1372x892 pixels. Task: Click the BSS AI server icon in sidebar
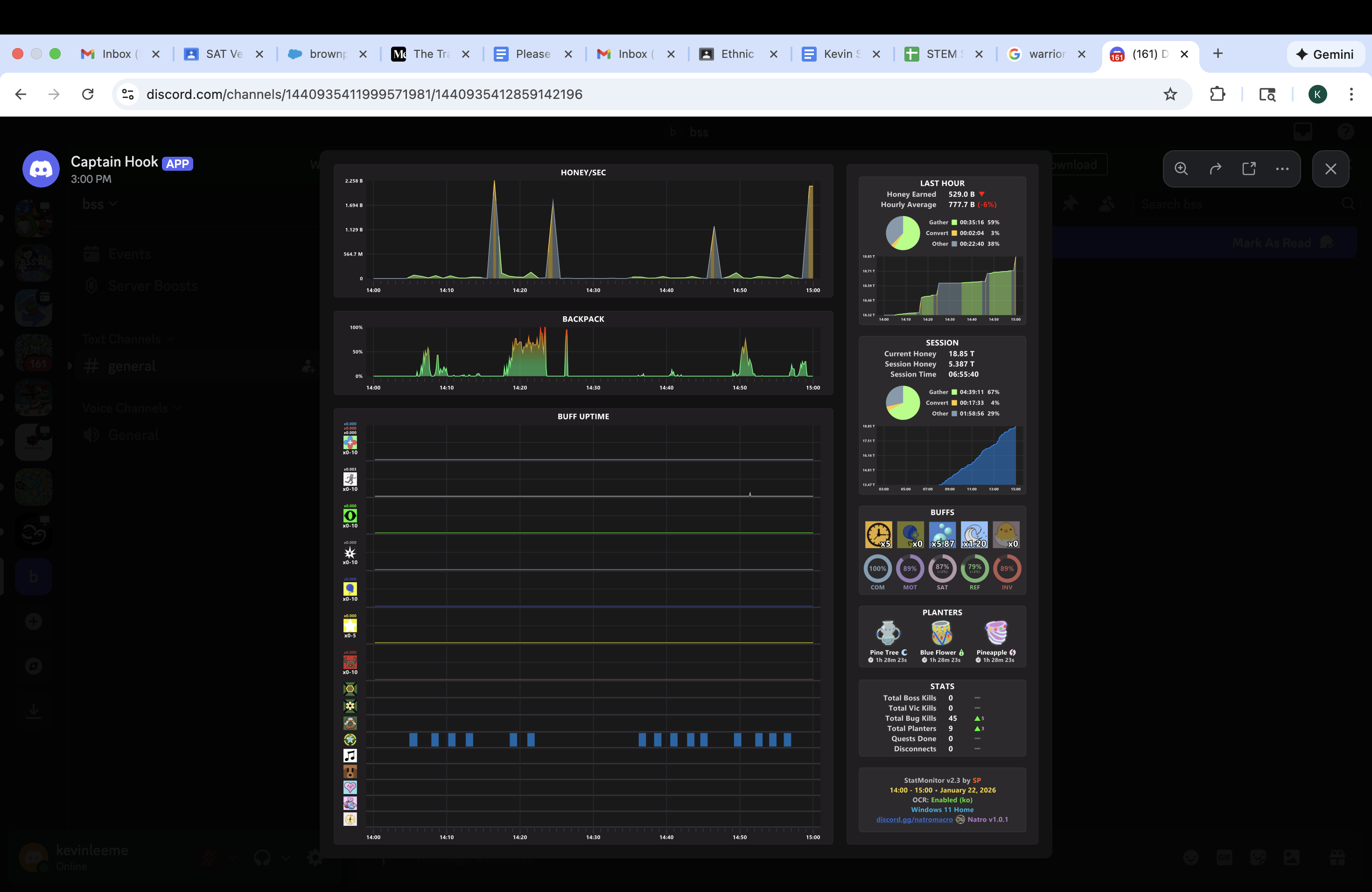tap(33, 263)
